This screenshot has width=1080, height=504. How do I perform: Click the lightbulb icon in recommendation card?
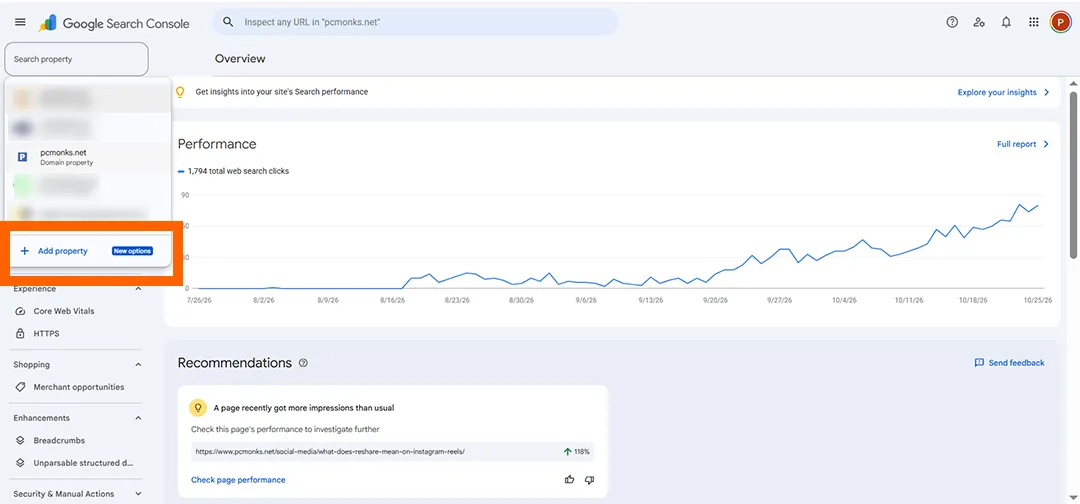pyautogui.click(x=198, y=408)
